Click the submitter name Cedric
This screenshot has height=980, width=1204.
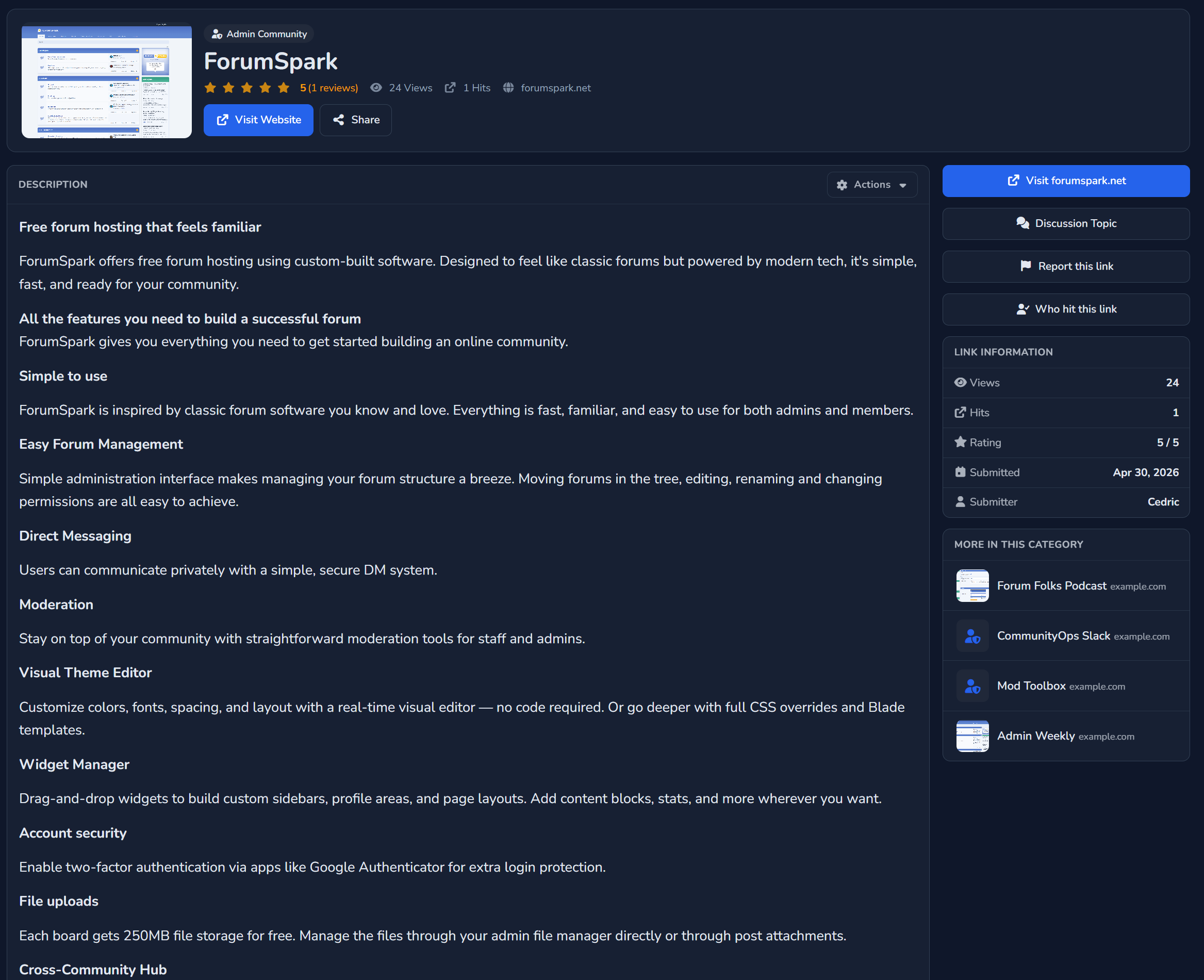coord(1163,502)
